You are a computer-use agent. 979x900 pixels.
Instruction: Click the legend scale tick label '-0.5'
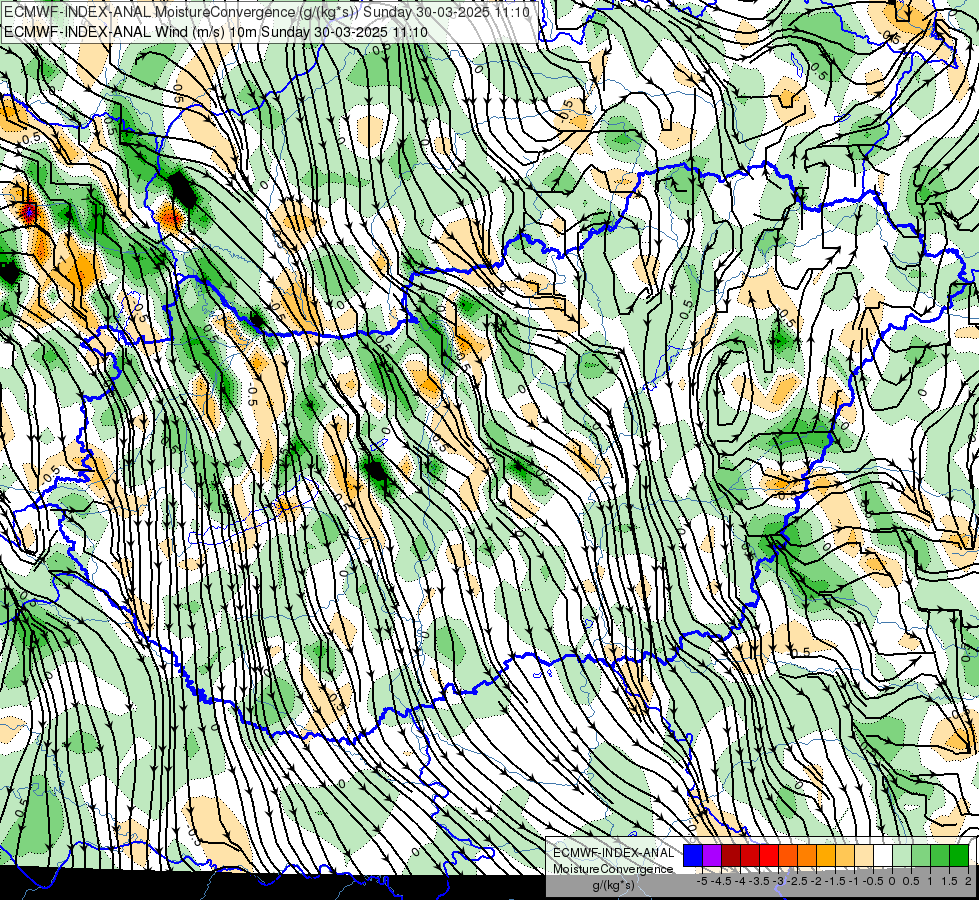(x=873, y=881)
